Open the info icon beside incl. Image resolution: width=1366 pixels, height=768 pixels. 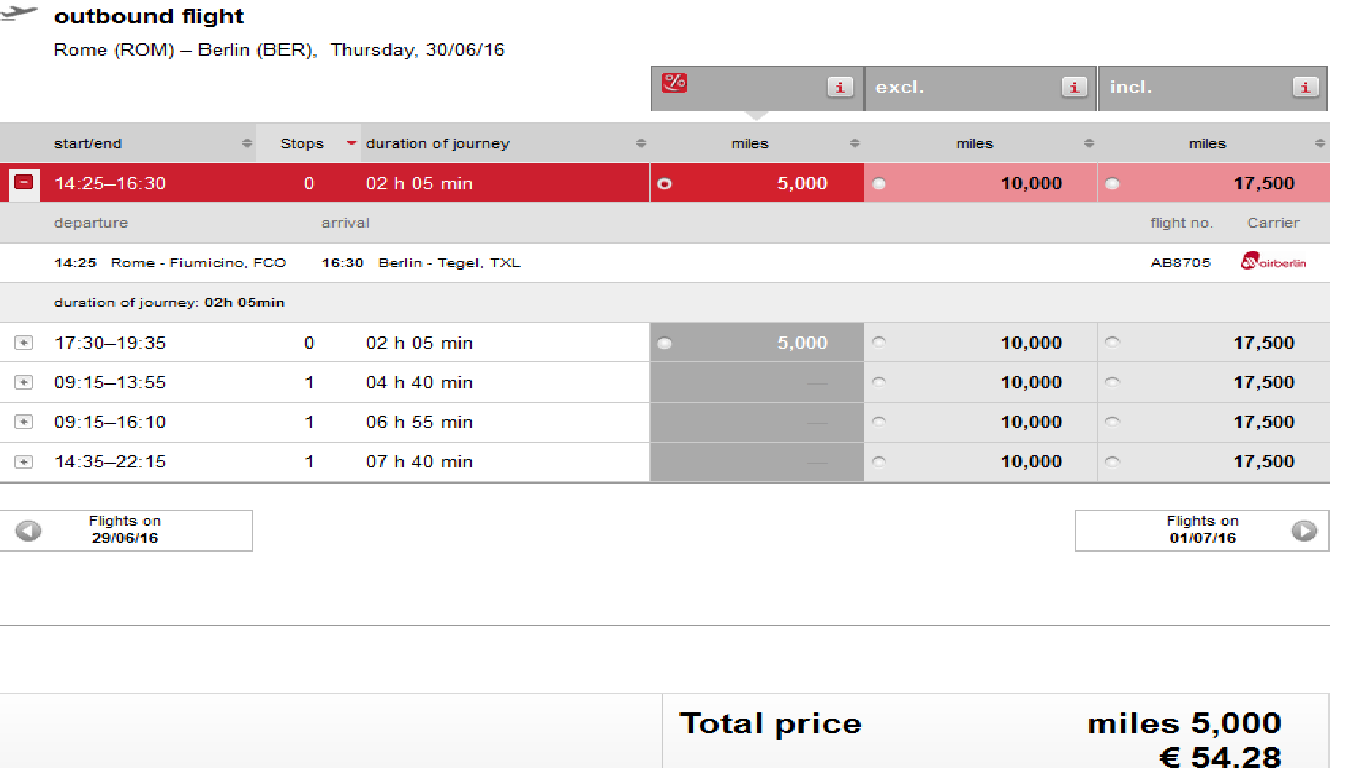click(x=1305, y=87)
